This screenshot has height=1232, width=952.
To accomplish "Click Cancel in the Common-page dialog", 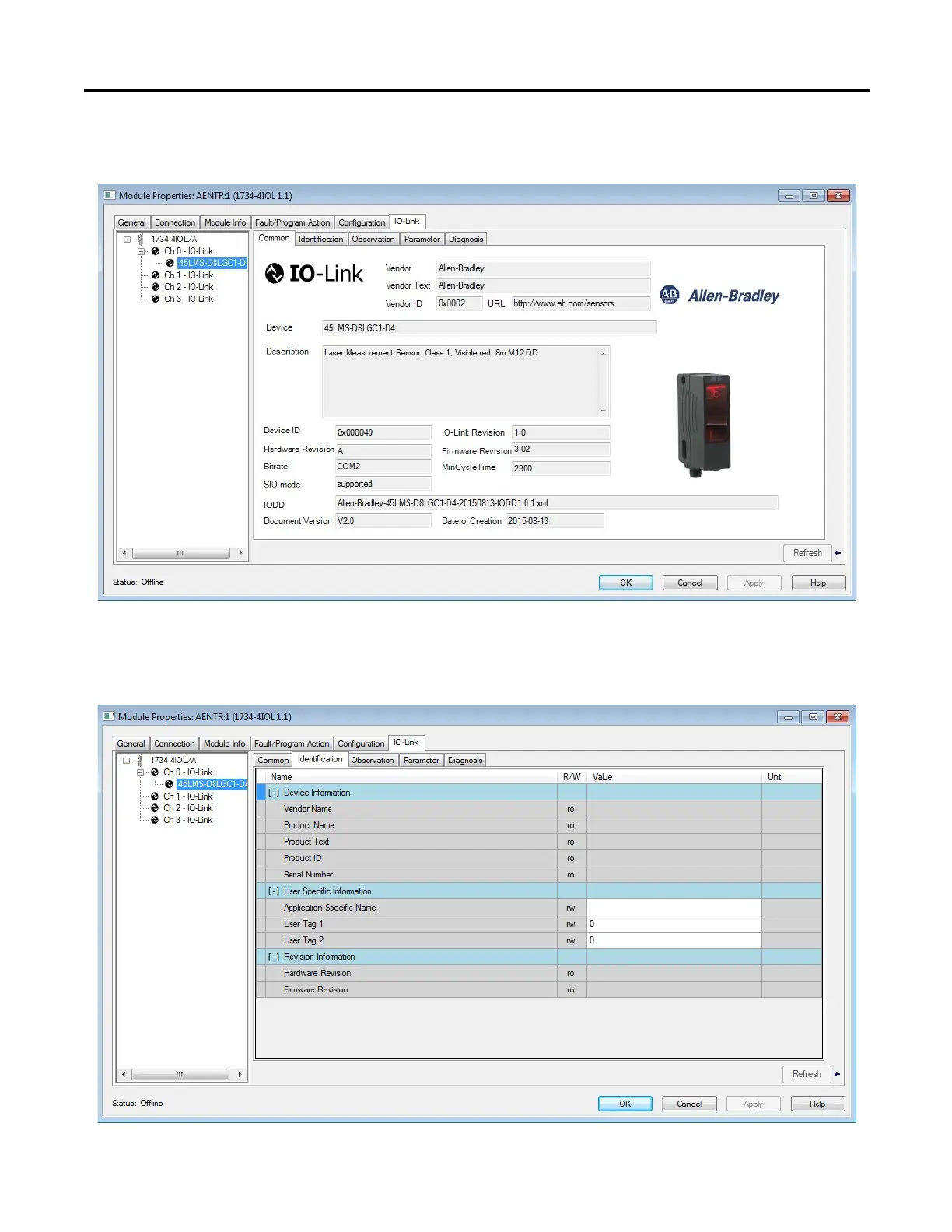I will click(690, 583).
